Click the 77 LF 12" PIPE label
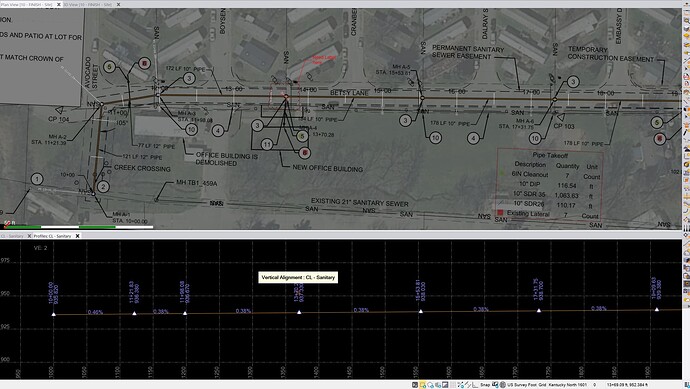690x389 pixels. click(157, 146)
